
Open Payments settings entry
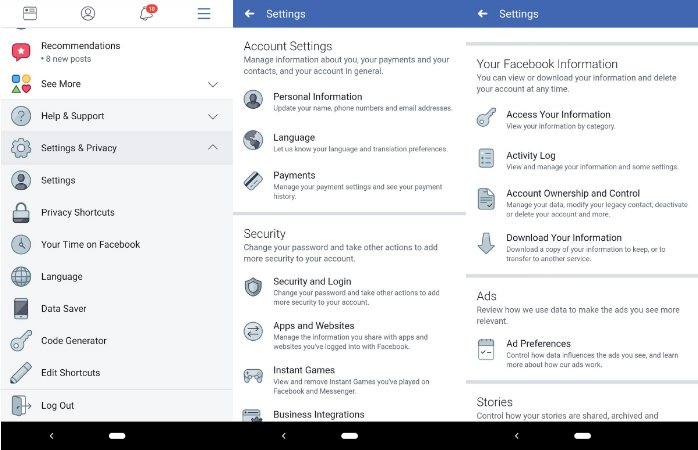click(349, 185)
